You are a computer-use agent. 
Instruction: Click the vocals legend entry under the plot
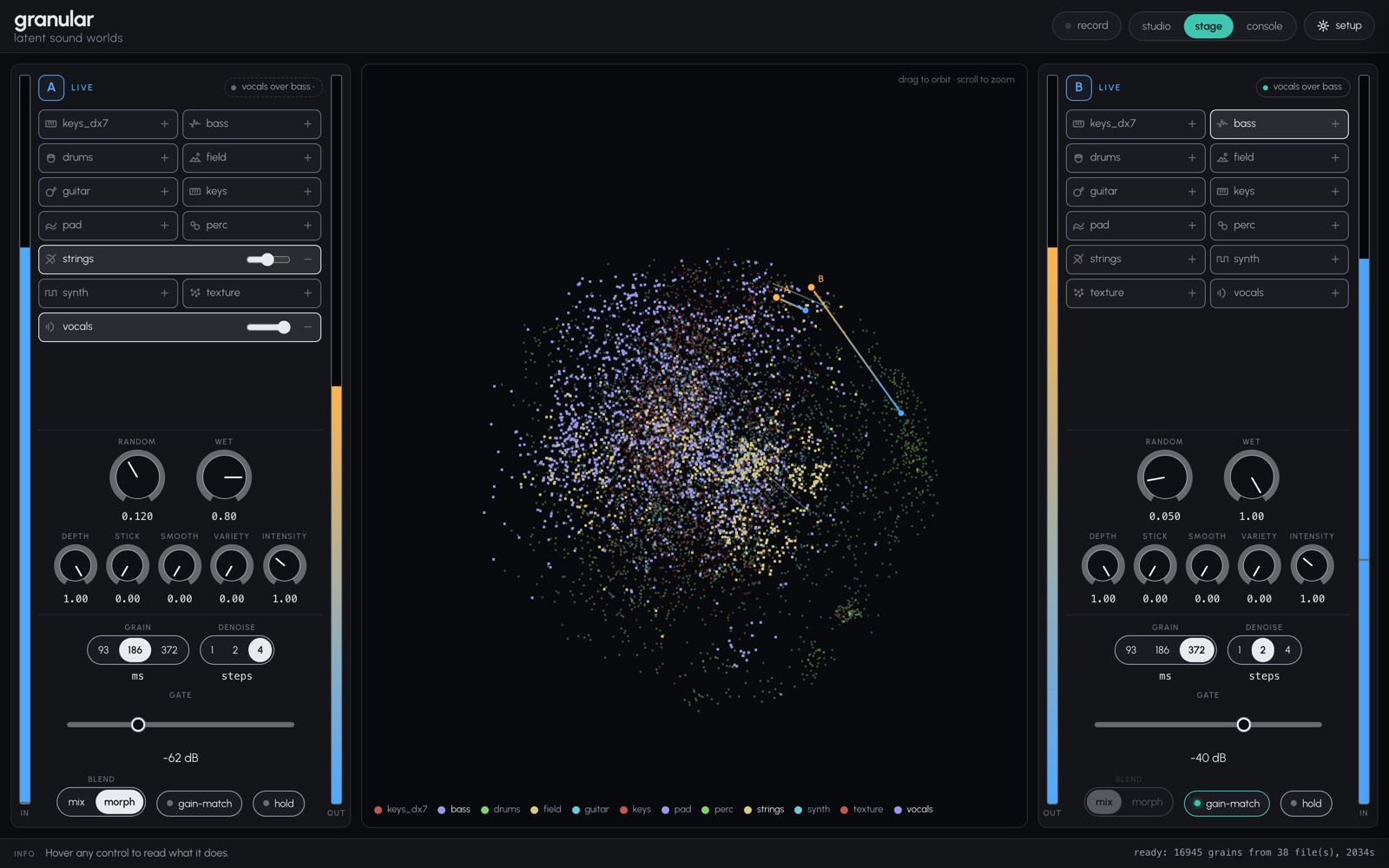pos(913,810)
